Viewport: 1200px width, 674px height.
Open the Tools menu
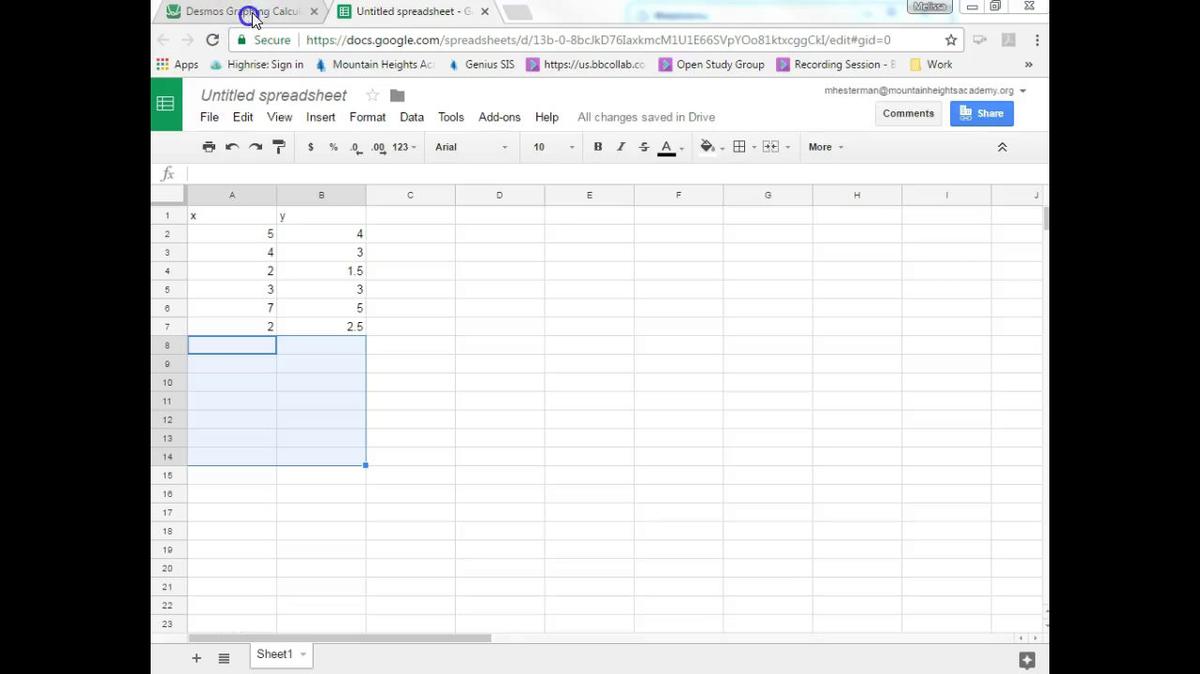(x=451, y=117)
